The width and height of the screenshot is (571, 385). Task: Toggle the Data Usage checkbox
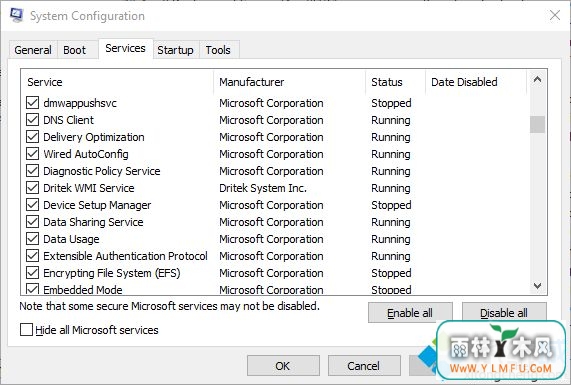click(32, 239)
